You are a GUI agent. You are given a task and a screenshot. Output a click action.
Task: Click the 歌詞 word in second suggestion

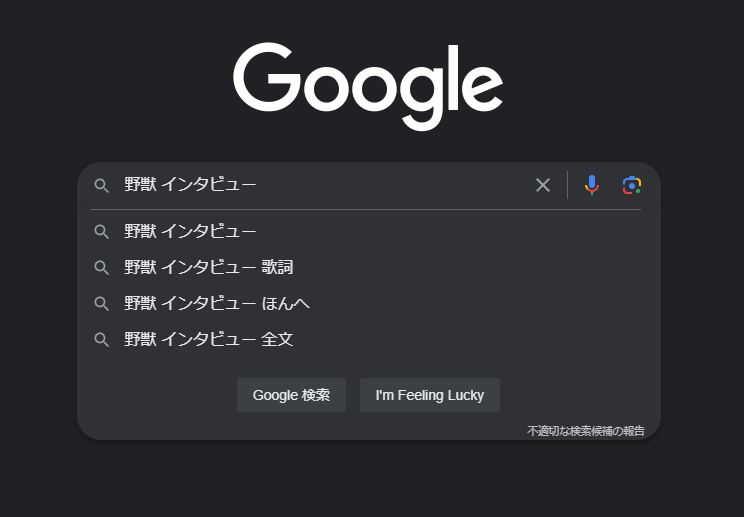click(x=278, y=267)
